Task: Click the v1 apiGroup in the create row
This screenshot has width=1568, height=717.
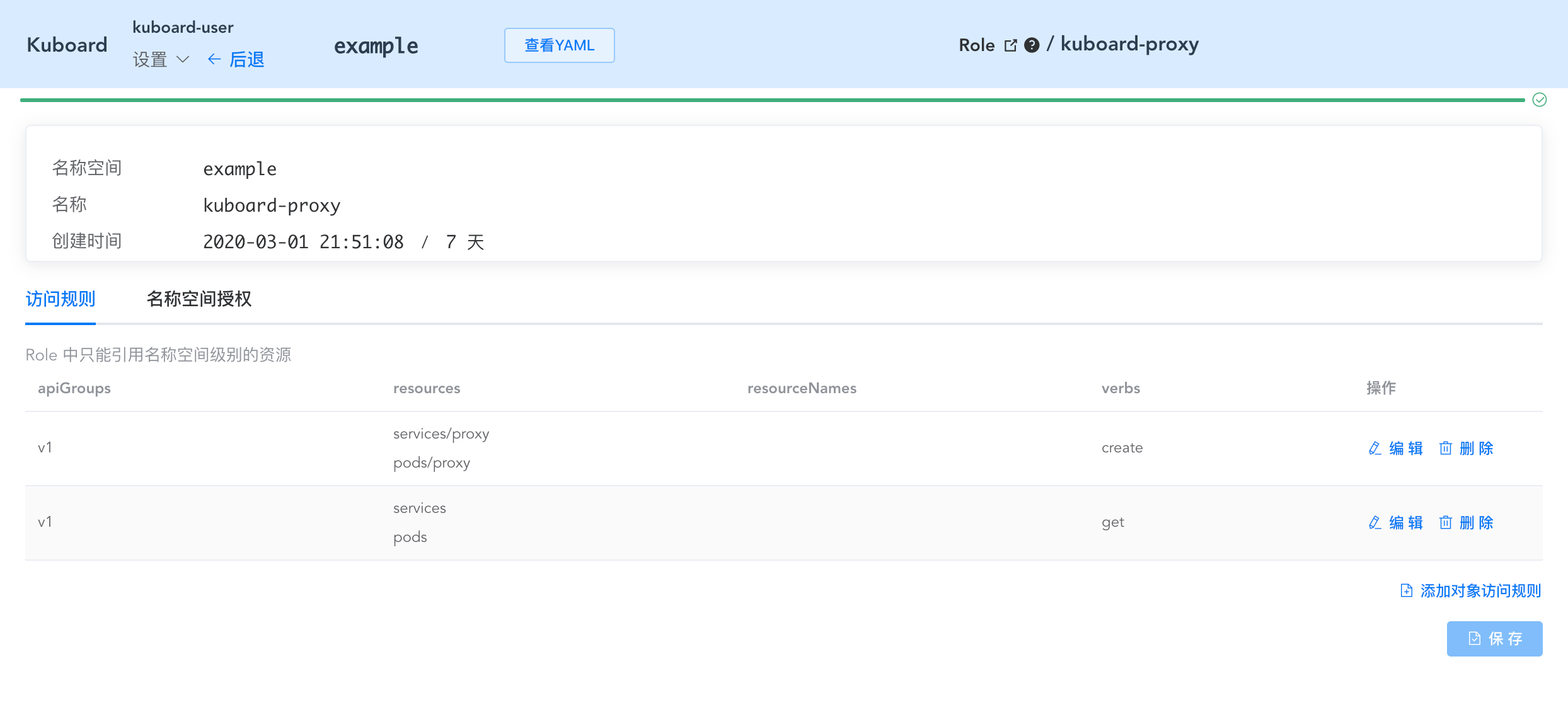Action: [x=45, y=447]
